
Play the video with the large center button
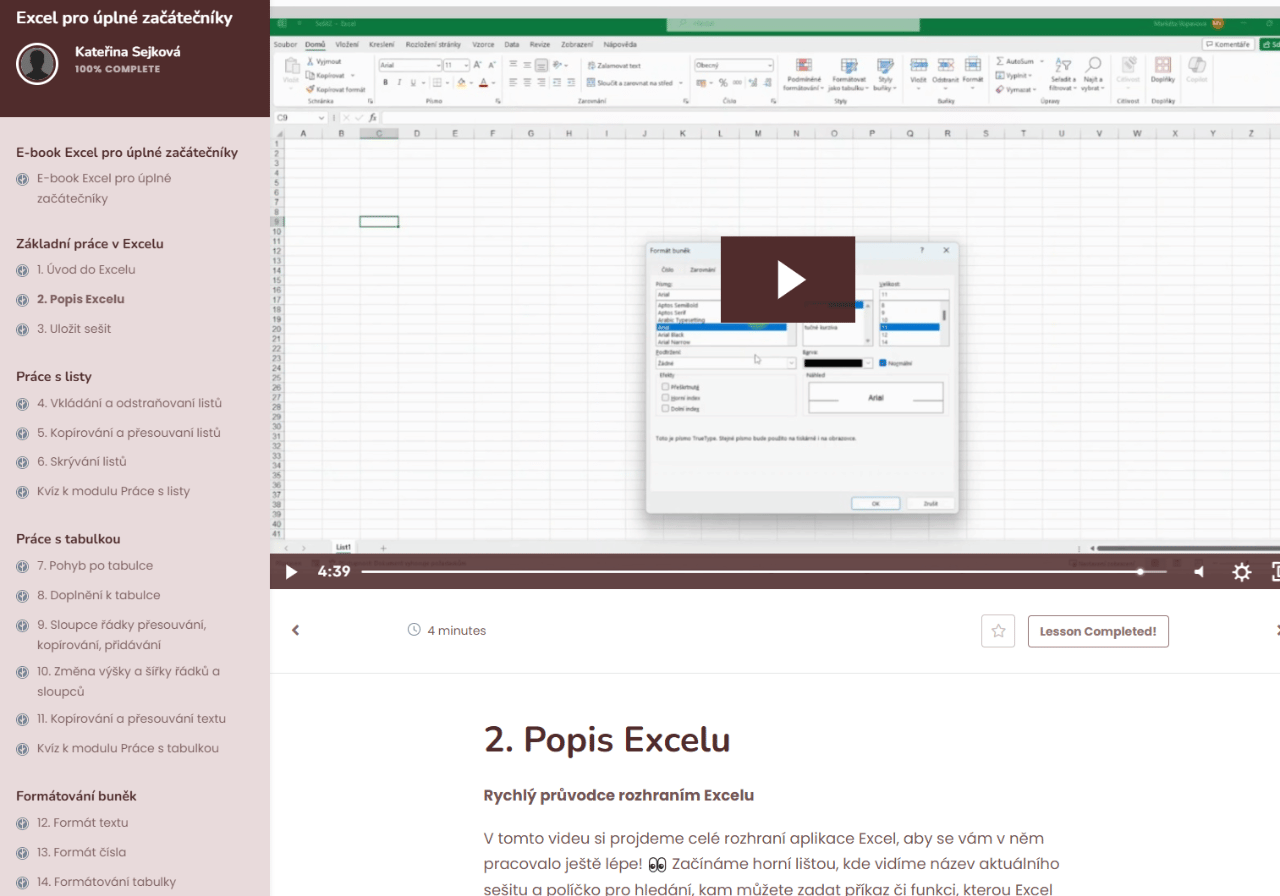788,280
